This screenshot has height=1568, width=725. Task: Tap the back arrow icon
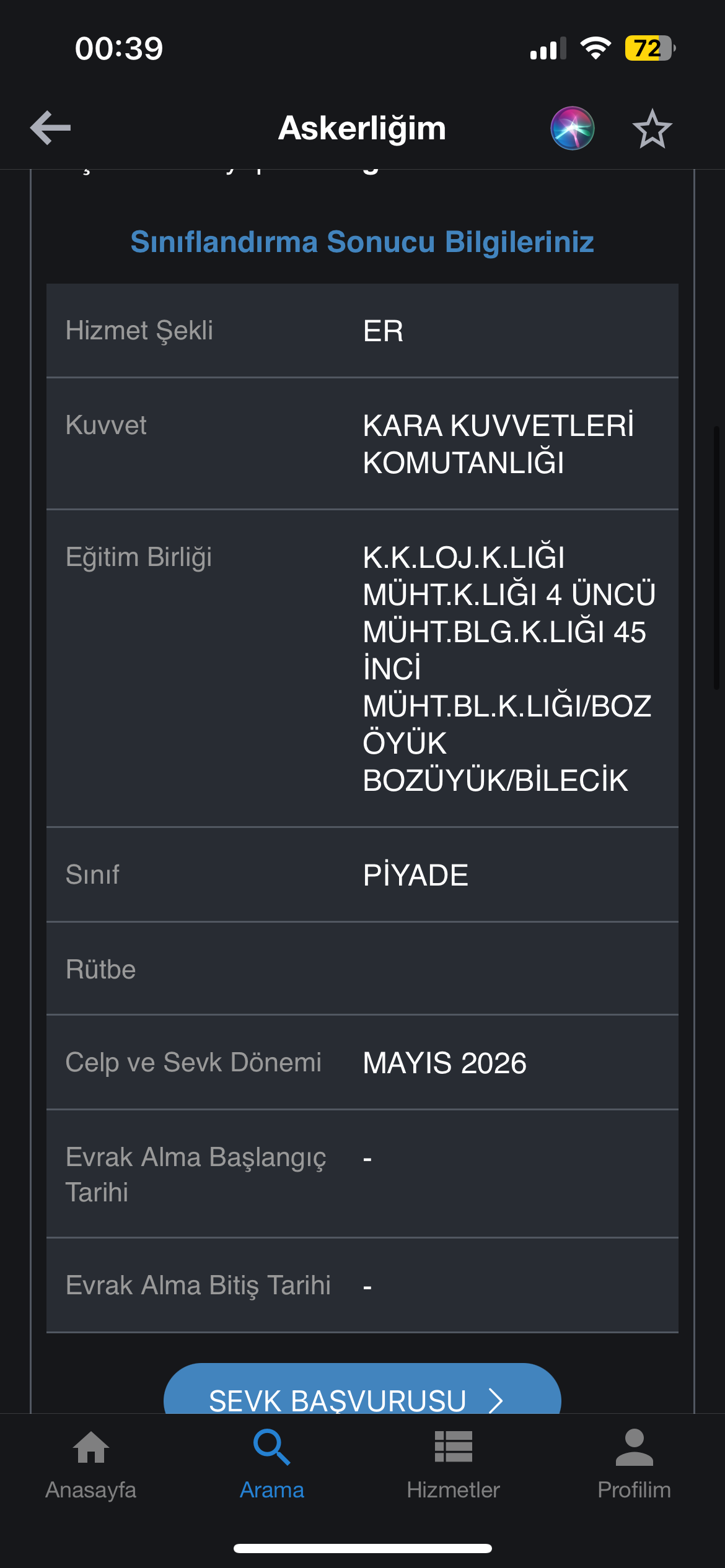coord(50,128)
